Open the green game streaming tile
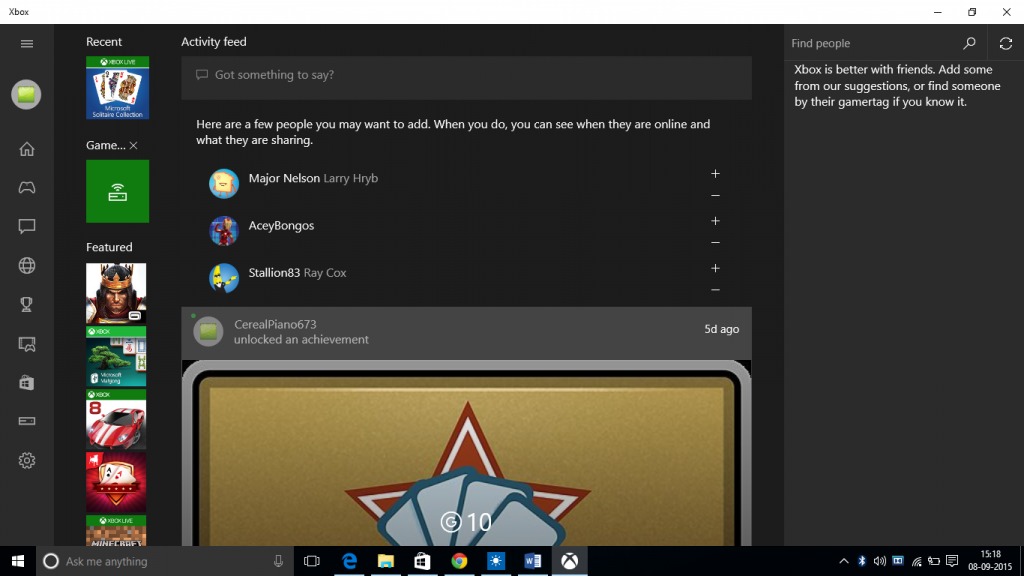Image resolution: width=1024 pixels, height=576 pixels. (x=118, y=191)
